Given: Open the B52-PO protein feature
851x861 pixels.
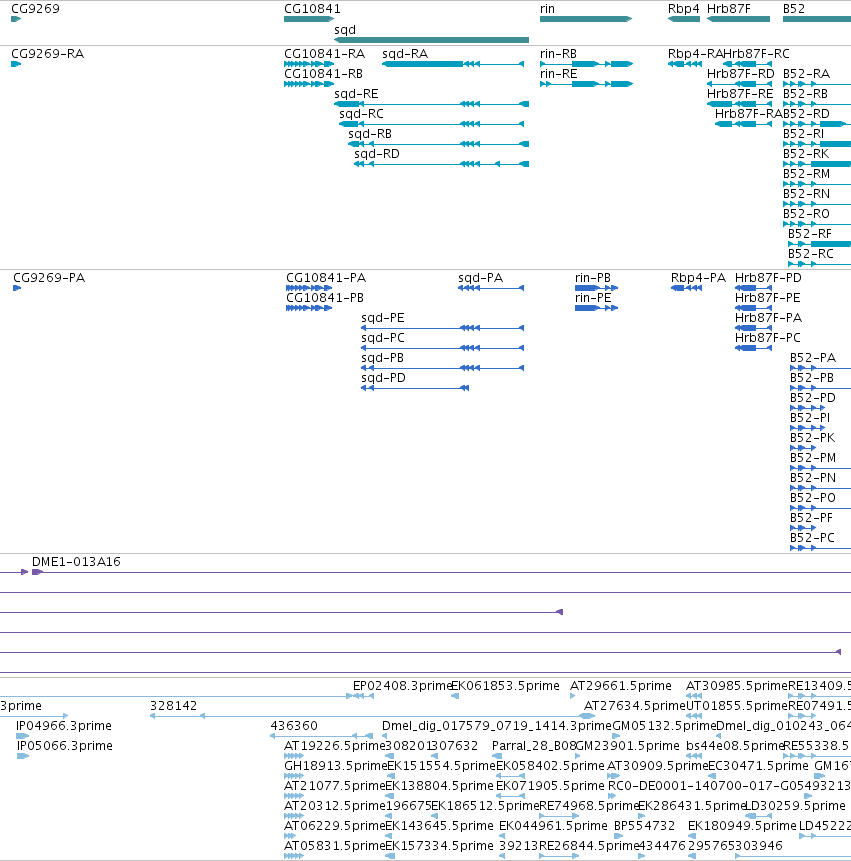Looking at the screenshot, I should [820, 508].
